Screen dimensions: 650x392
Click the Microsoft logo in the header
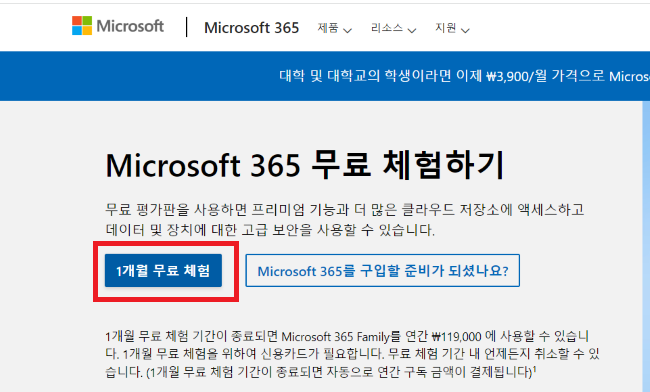118,26
